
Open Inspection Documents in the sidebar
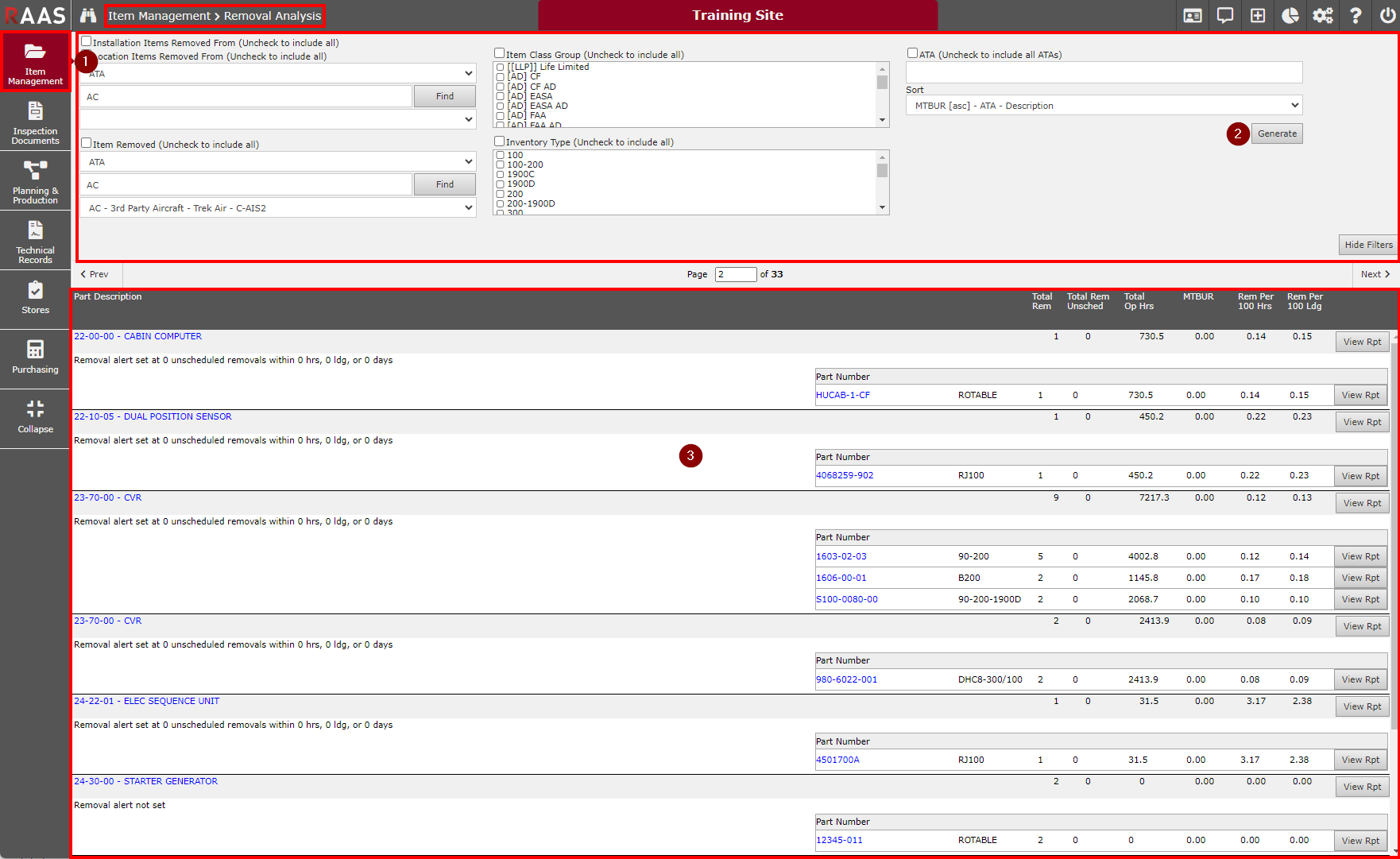(x=35, y=122)
